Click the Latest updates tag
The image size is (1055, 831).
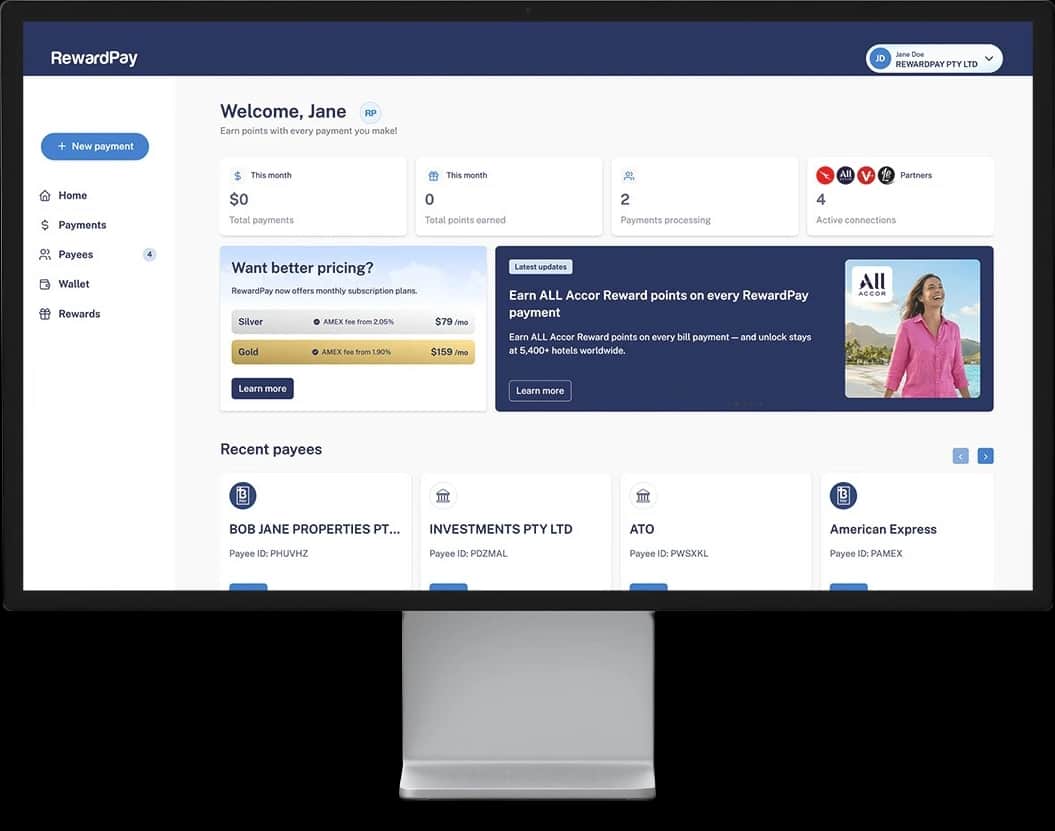click(x=540, y=267)
